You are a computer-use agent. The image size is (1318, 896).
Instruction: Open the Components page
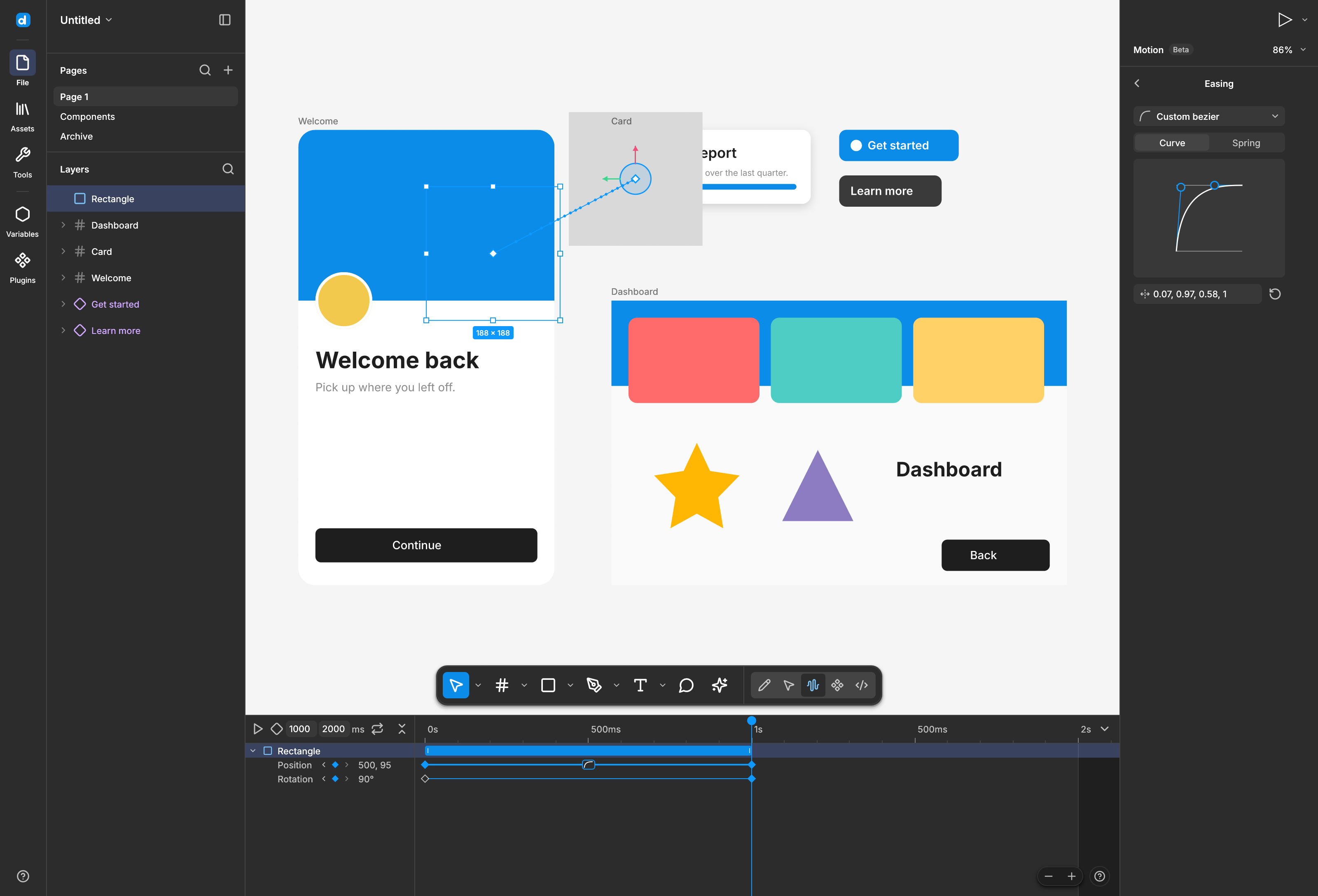[x=145, y=116]
